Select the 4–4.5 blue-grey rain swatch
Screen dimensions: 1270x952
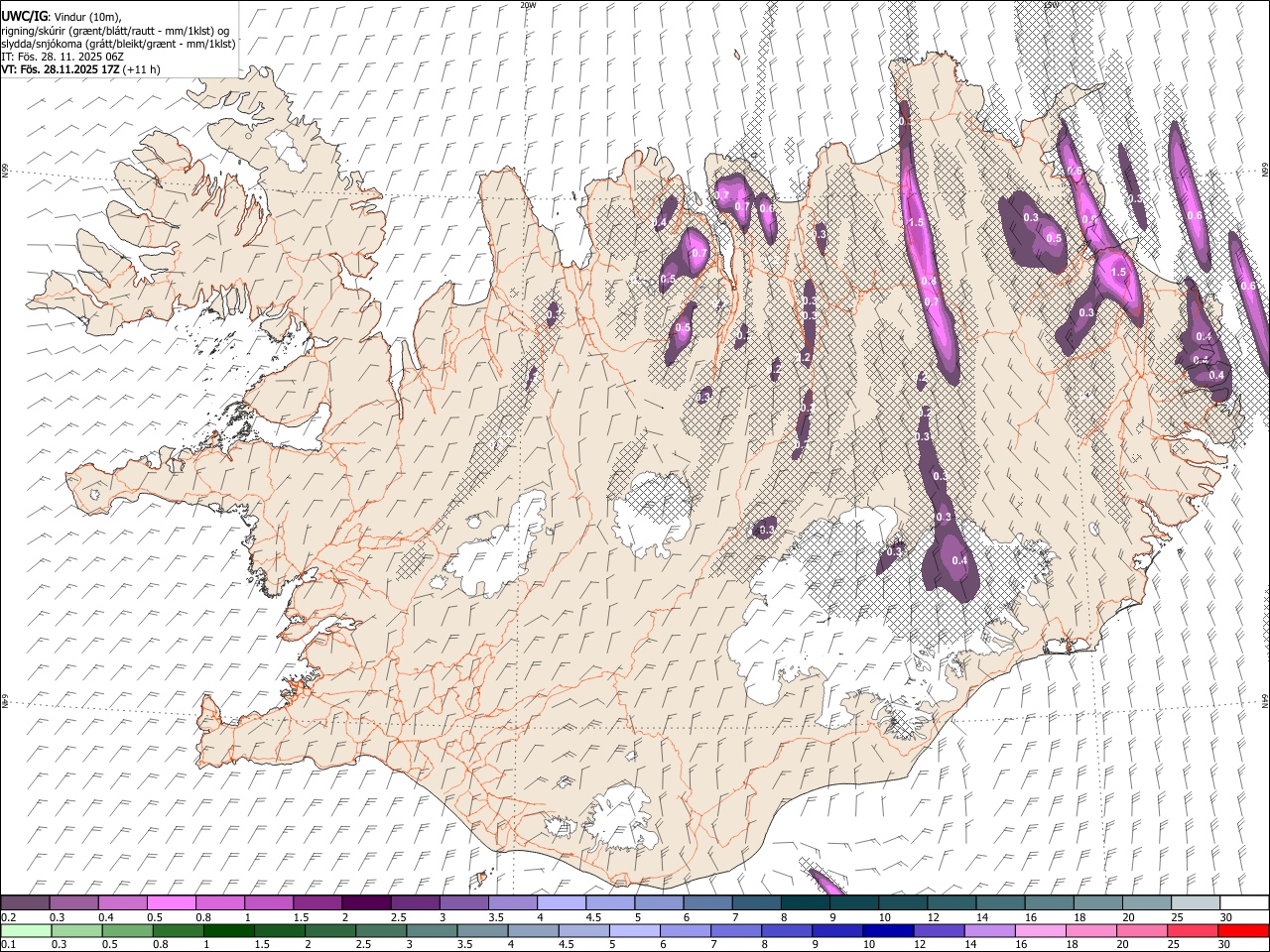(x=532, y=931)
